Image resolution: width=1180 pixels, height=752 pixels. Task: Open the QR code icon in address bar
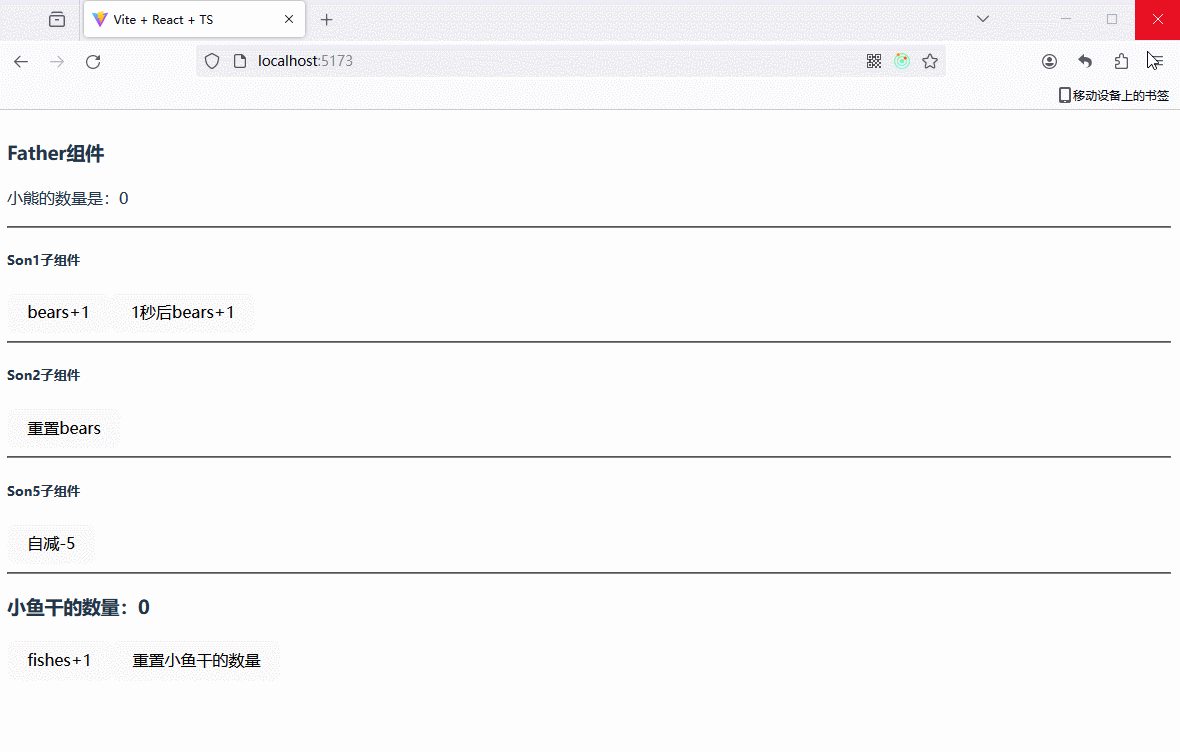click(874, 61)
